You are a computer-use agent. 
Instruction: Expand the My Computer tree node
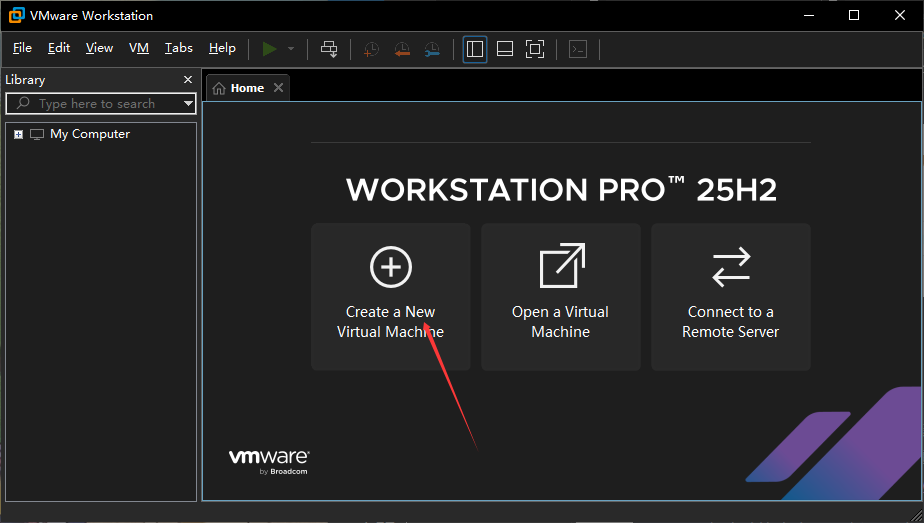[x=19, y=134]
